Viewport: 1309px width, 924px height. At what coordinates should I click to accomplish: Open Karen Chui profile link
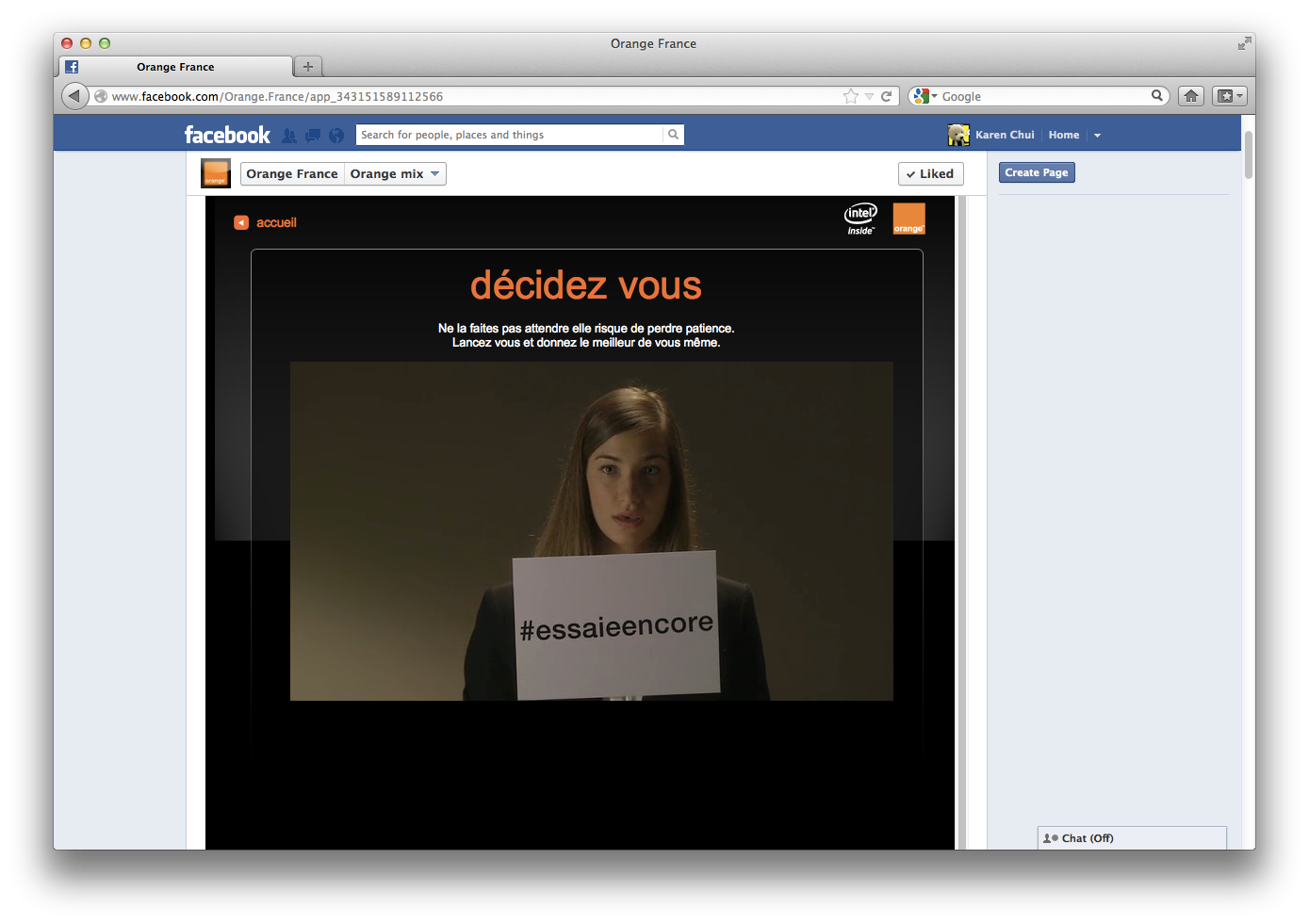[1005, 135]
